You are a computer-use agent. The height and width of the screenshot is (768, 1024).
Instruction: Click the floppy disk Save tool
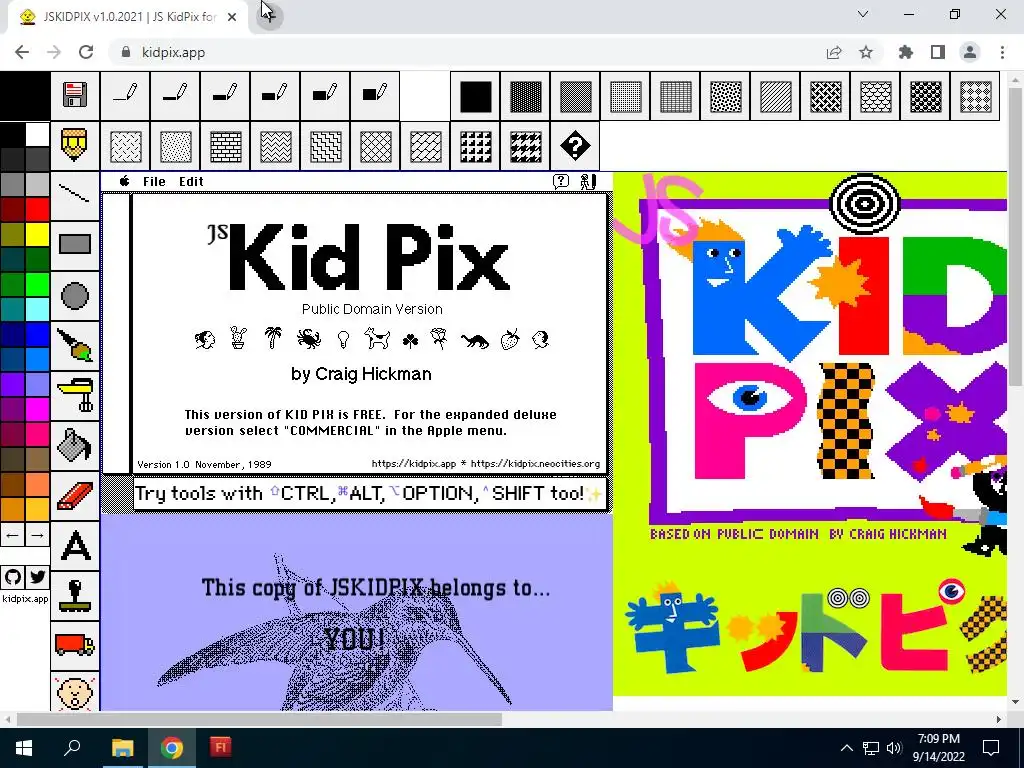tap(75, 95)
